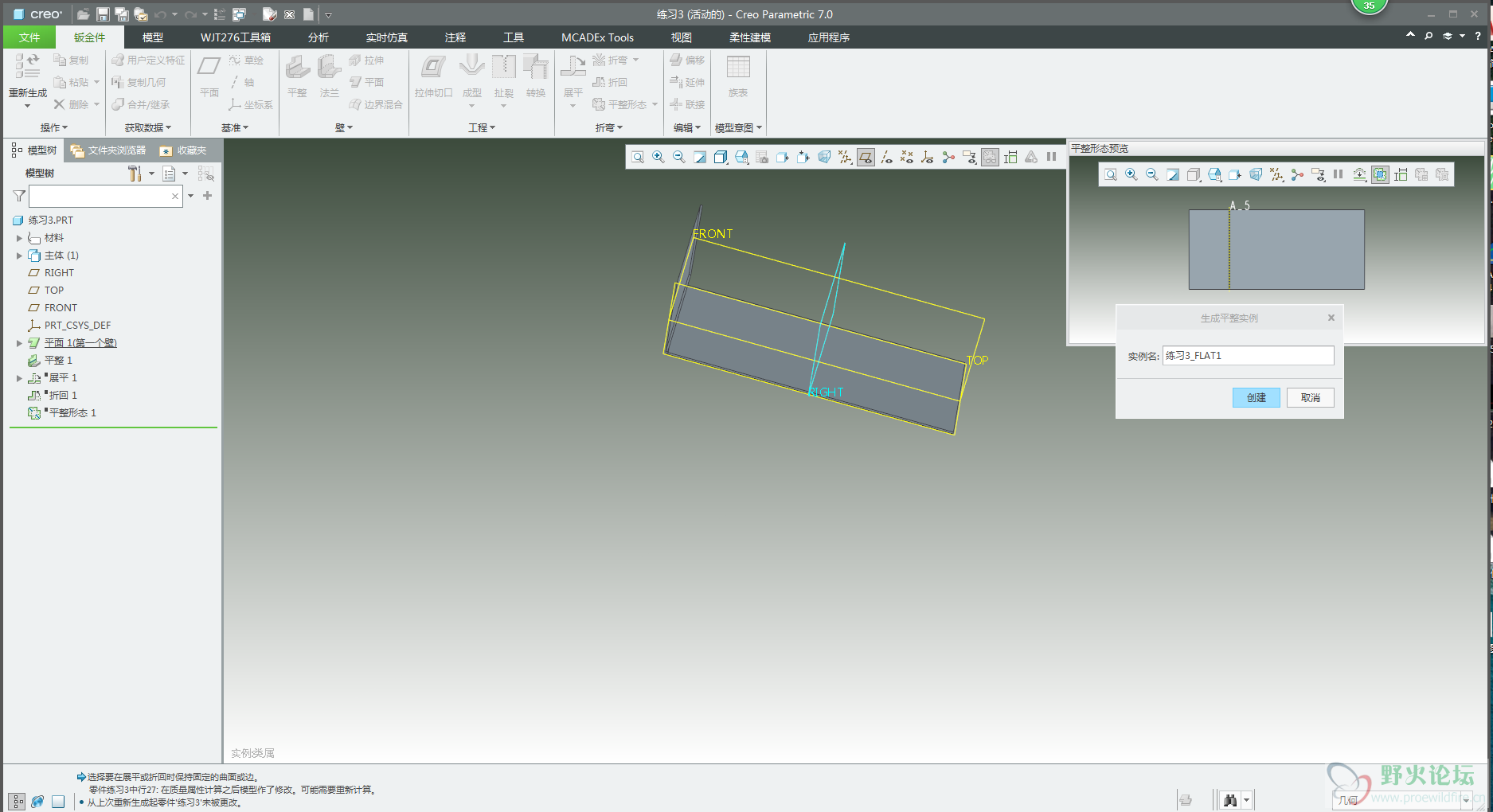Screen dimensions: 1493x812
Task: Click the 折回 ribbon button
Action: pos(611,82)
